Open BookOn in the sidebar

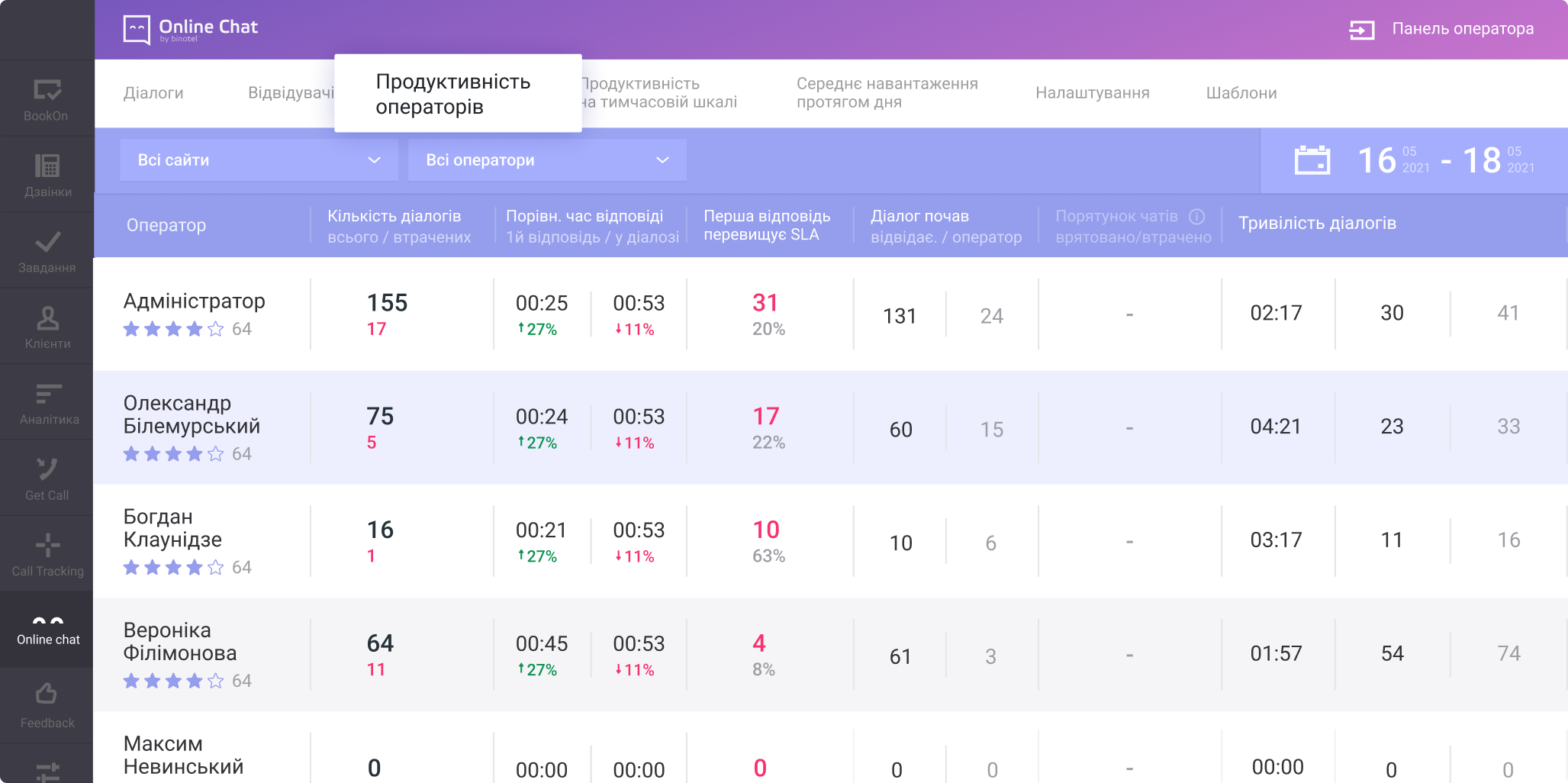pyautogui.click(x=47, y=99)
